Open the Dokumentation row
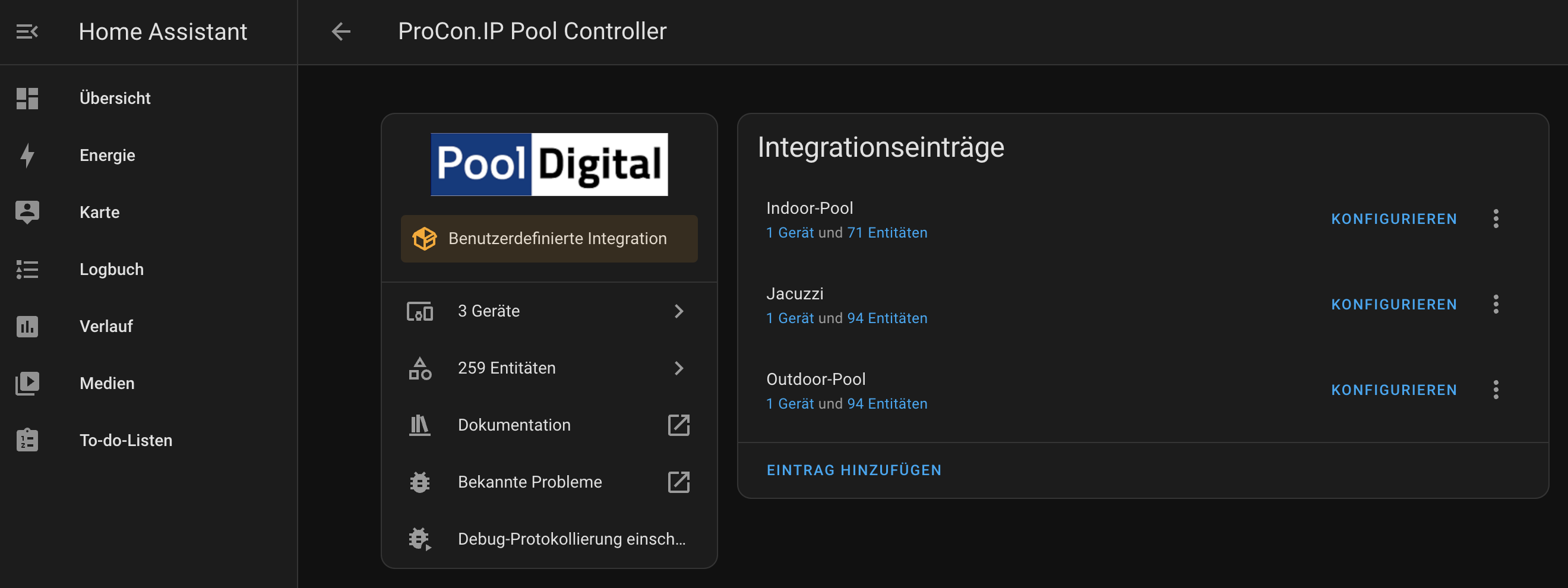Screen dimensions: 1568x588 (549, 425)
